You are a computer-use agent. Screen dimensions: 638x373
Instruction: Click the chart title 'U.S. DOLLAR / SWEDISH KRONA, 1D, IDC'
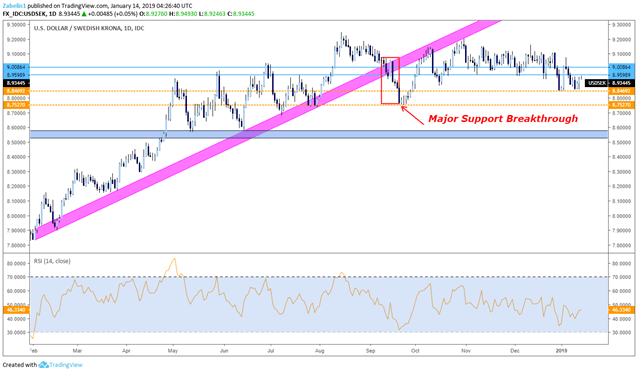point(89,28)
